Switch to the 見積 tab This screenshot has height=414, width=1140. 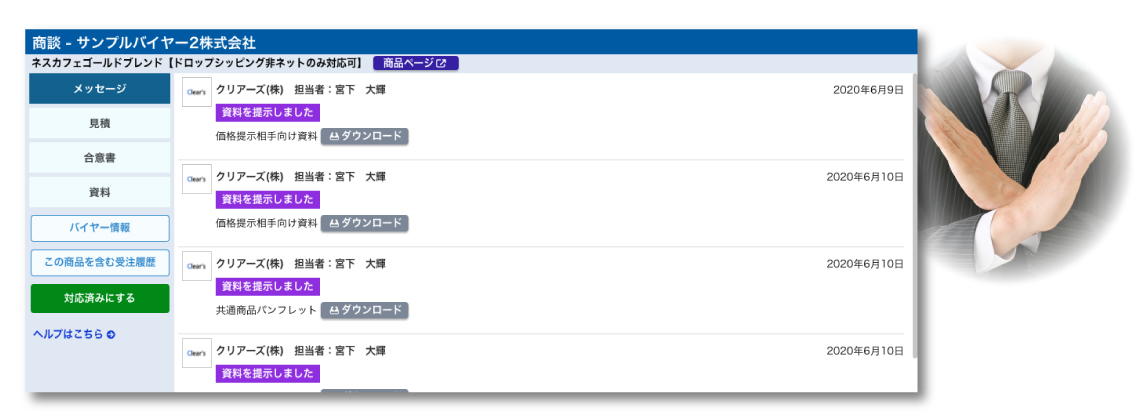click(100, 123)
